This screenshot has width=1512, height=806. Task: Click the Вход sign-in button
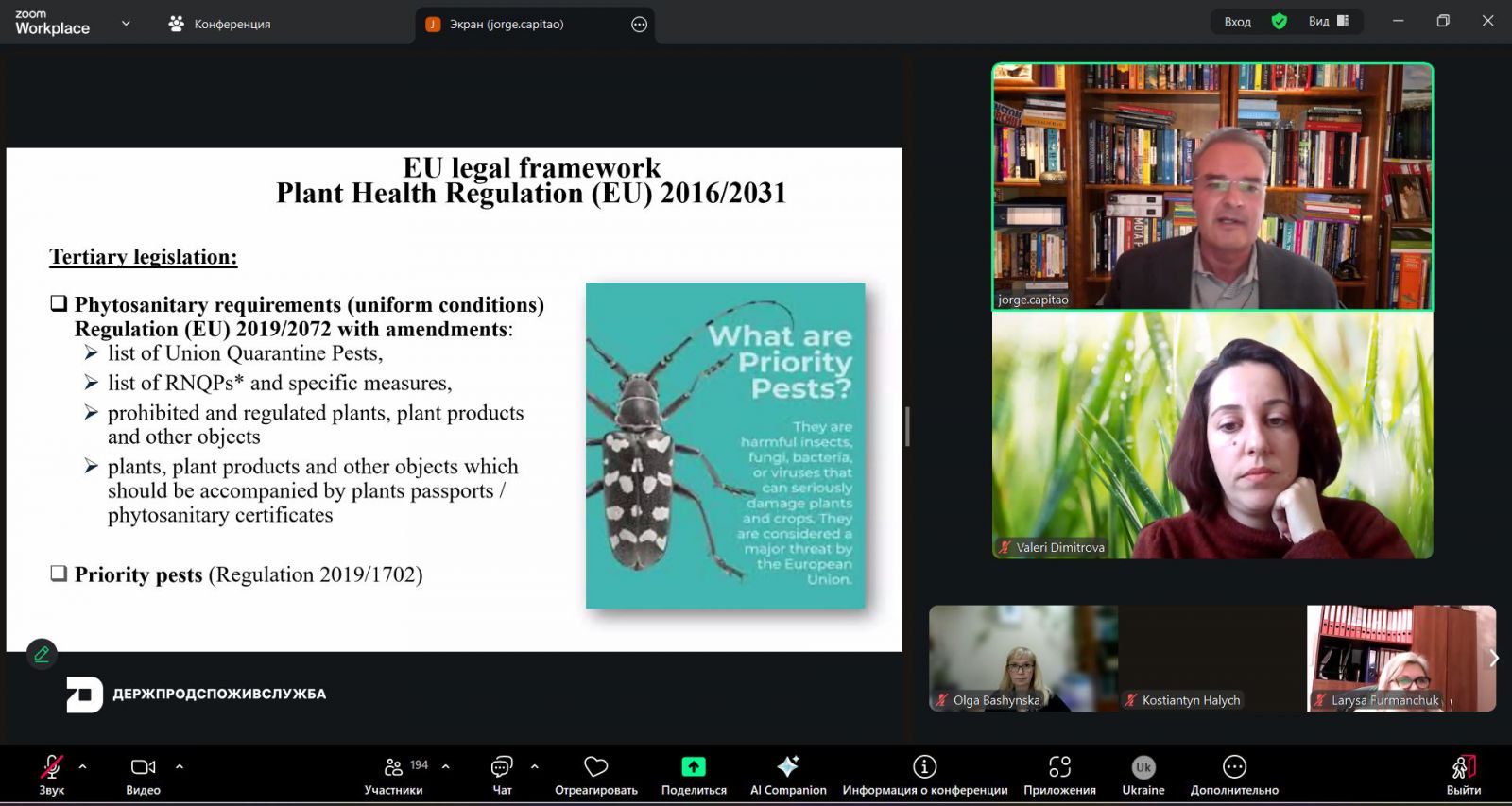tap(1237, 22)
